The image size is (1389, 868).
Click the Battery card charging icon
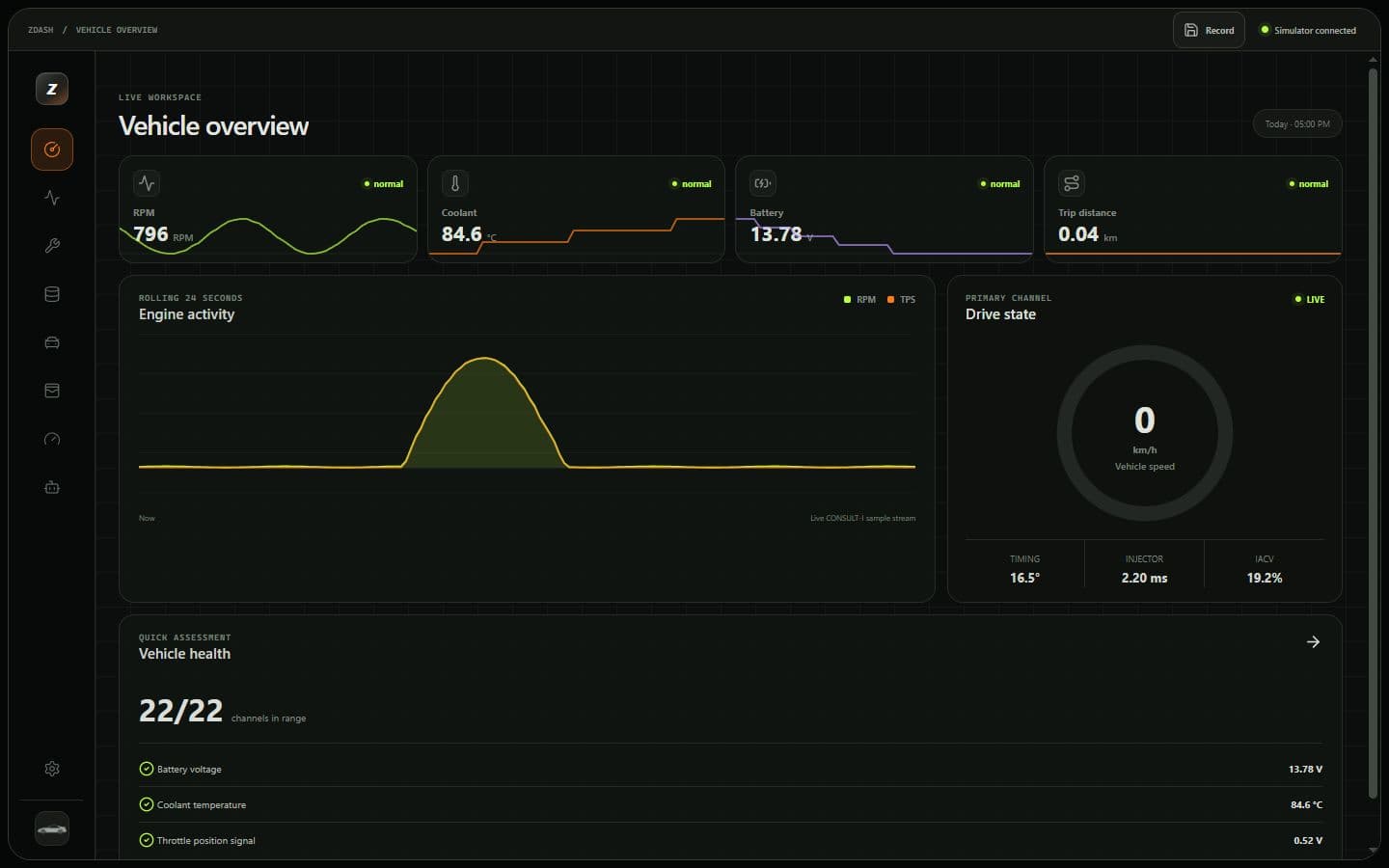pos(763,183)
